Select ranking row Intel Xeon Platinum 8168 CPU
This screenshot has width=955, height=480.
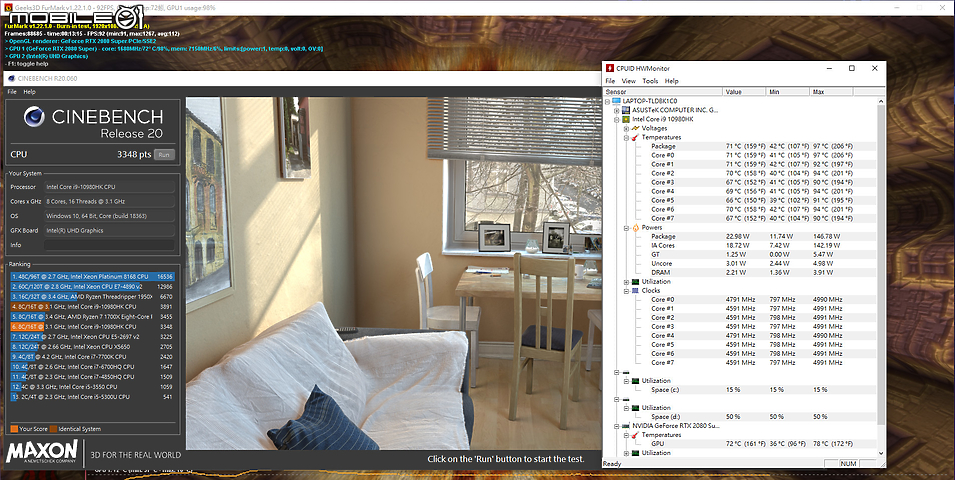[92, 277]
